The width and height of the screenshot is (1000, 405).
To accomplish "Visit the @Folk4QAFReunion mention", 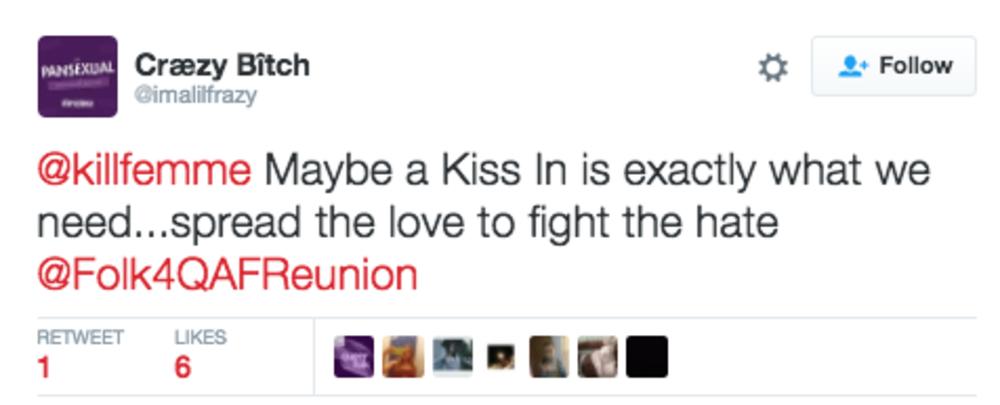I will [x=226, y=273].
